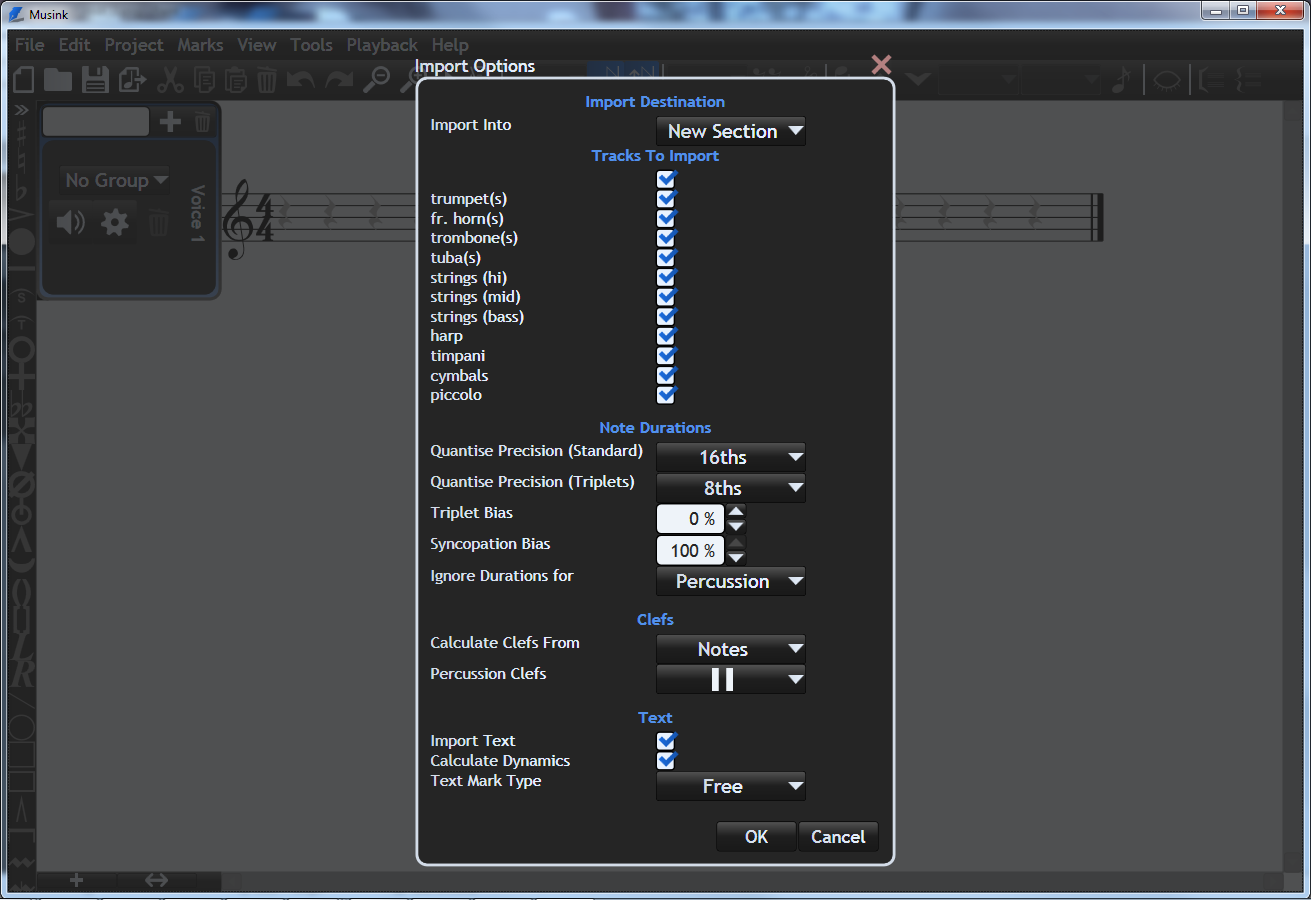
Task: Increase Triplet Bias with up arrow
Action: click(736, 511)
